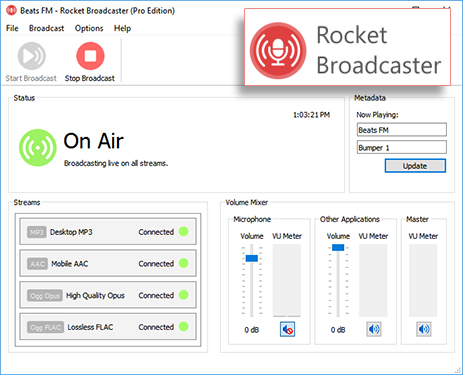Mute Other Applications with the speaker icon

point(374,329)
